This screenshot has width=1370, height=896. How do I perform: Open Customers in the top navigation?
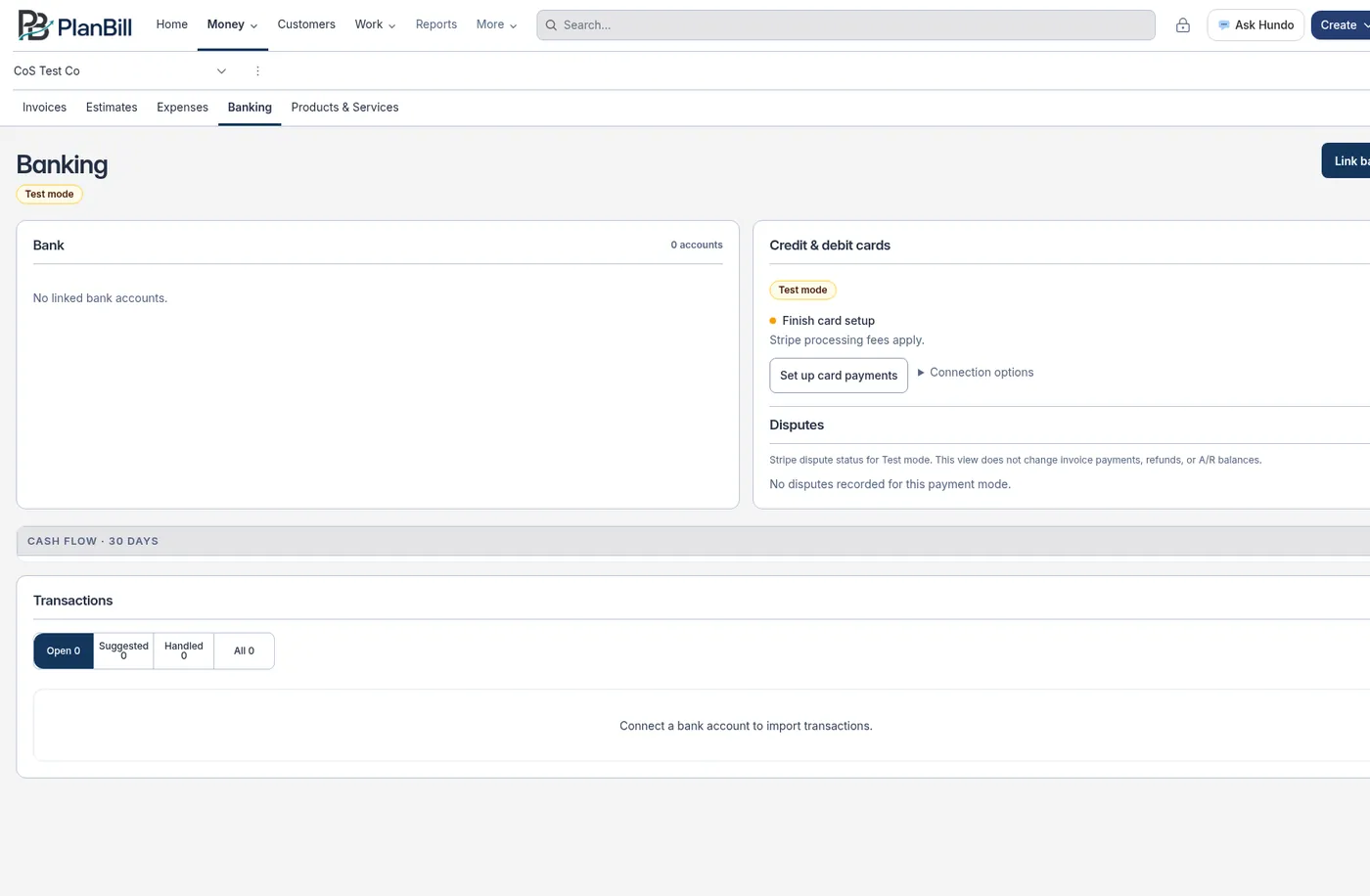point(306,24)
